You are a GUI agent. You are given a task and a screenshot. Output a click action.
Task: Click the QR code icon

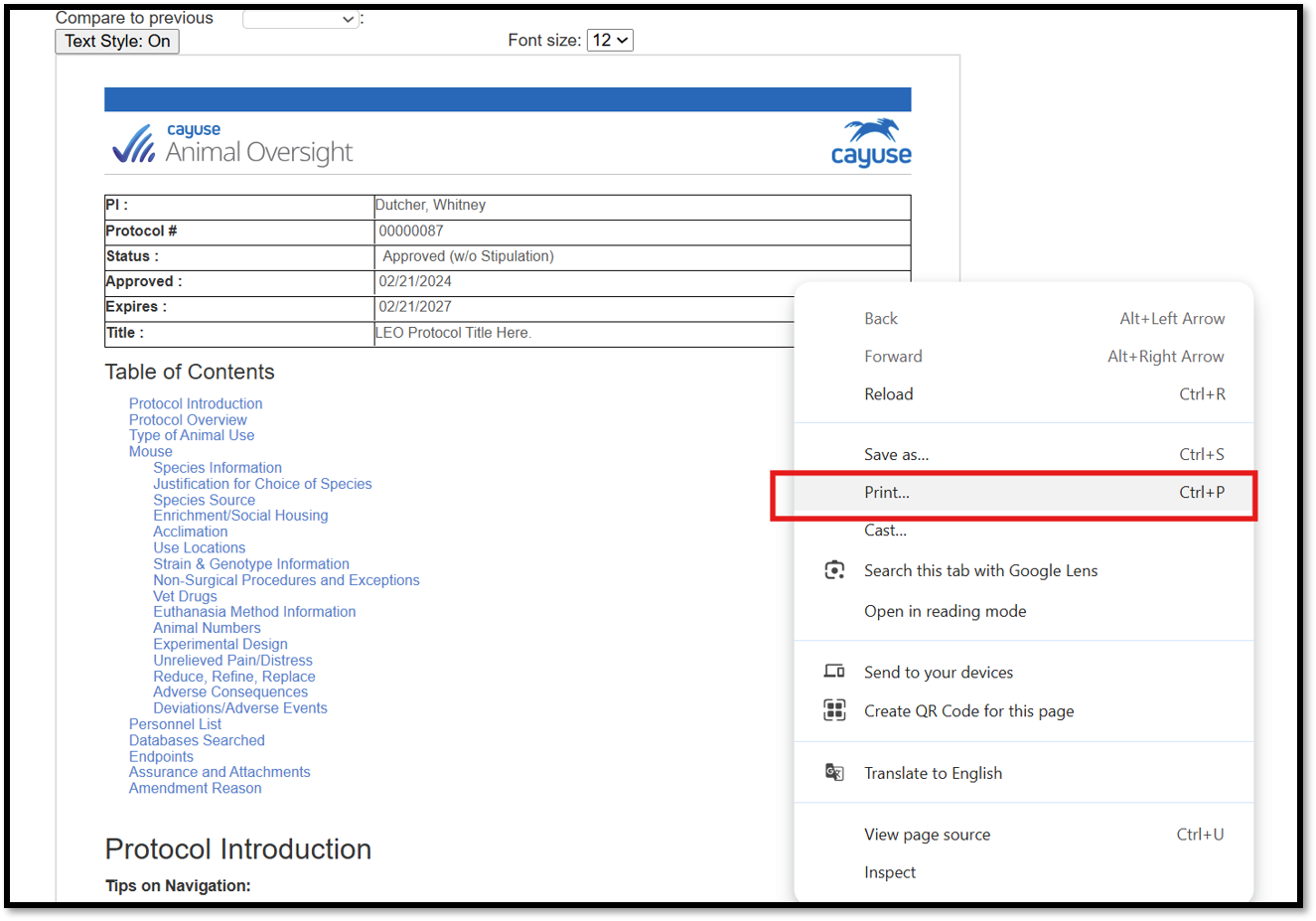point(835,710)
